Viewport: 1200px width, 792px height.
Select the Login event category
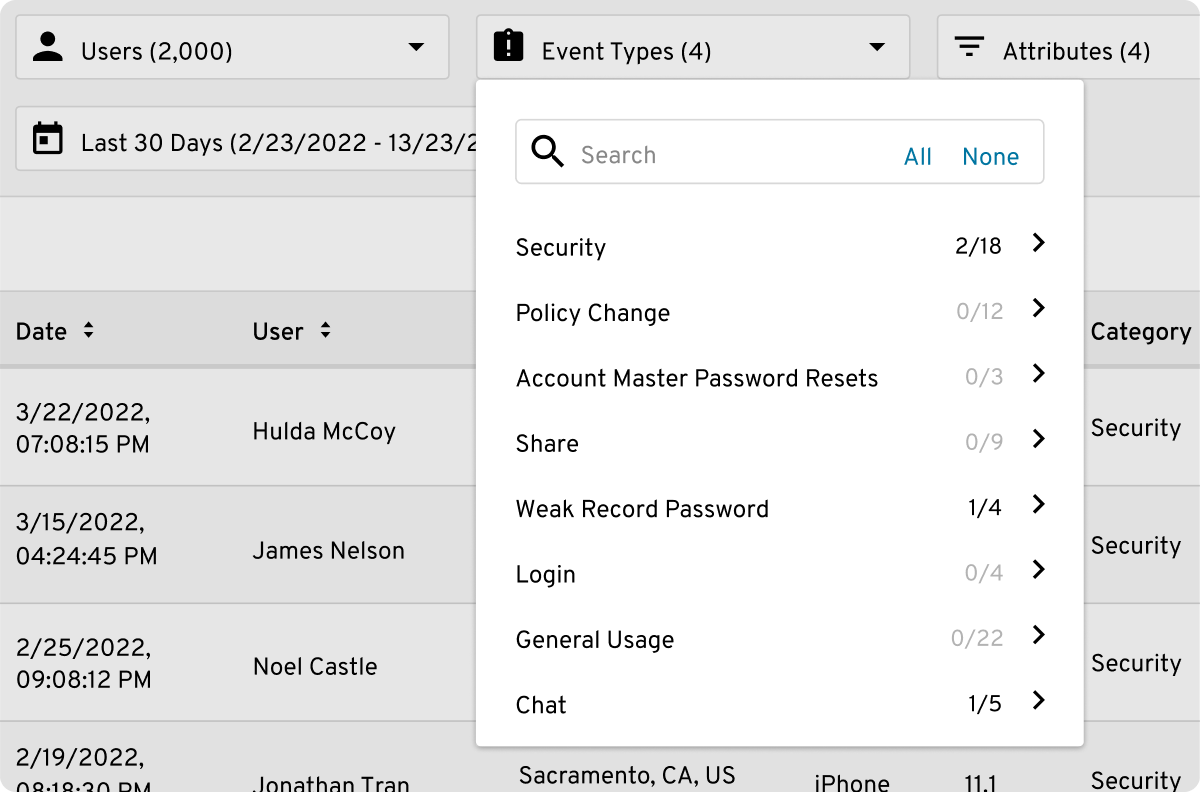coord(546,575)
